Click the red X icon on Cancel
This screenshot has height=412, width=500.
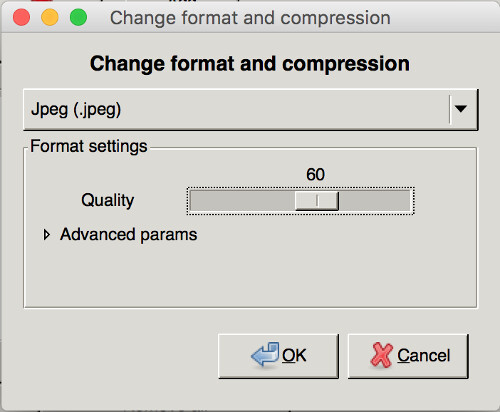click(381, 355)
